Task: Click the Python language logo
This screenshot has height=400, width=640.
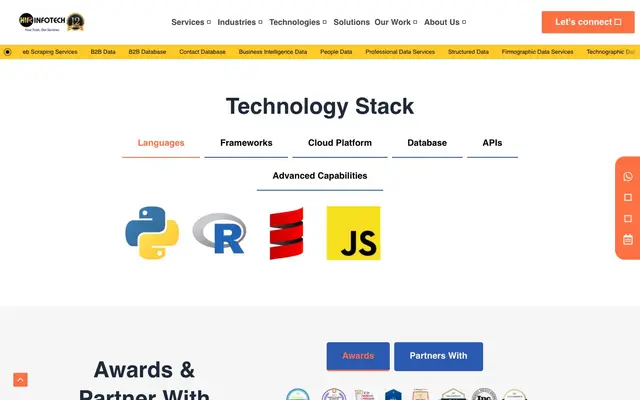Action: [x=152, y=233]
